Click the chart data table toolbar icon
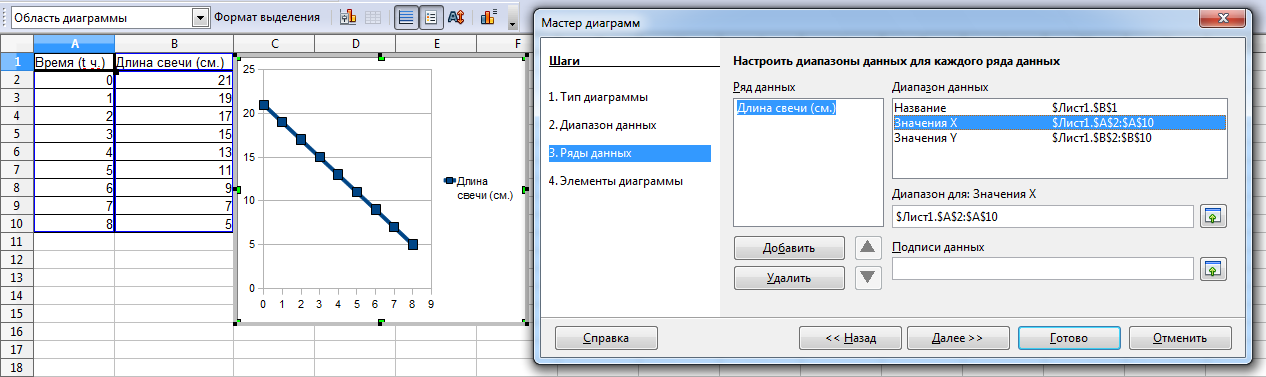Screen dimensions: 1266x377 click(x=373, y=18)
